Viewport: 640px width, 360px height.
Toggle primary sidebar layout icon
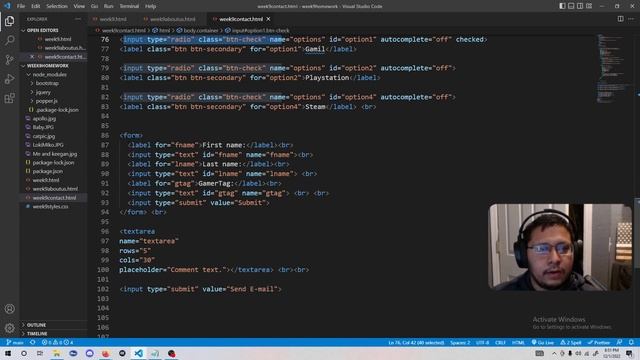(x=562, y=6)
